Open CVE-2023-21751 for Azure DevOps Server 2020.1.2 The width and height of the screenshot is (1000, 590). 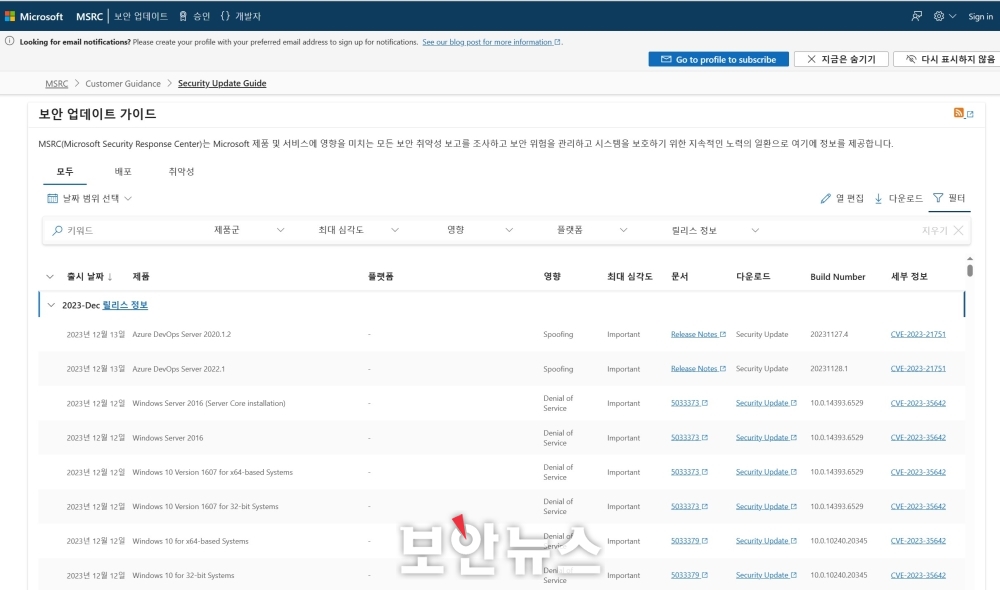pos(918,334)
